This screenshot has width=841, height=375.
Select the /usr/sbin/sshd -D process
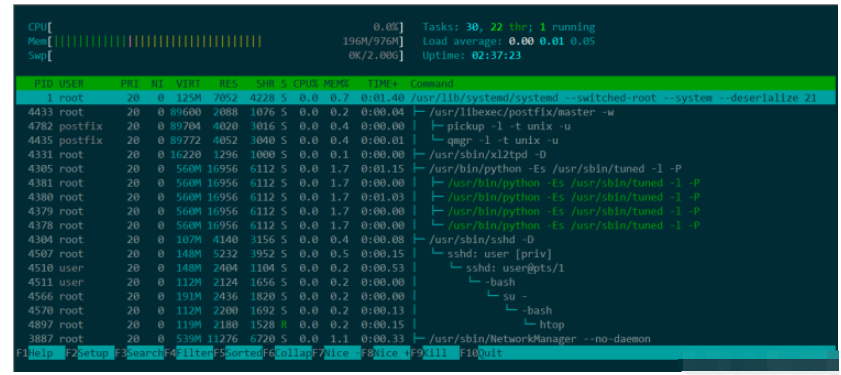[x=426, y=240]
